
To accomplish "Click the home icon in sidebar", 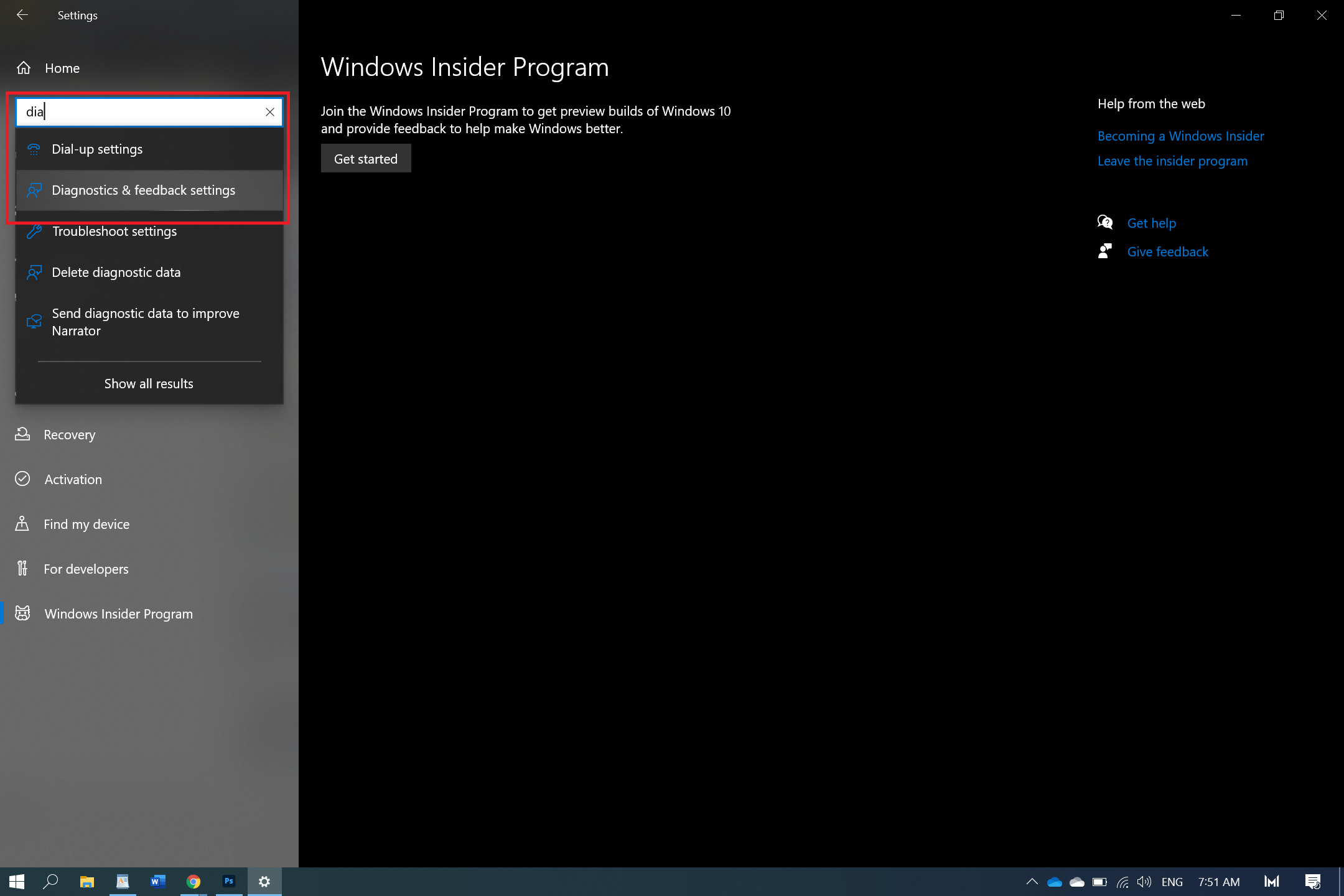I will 24,68.
